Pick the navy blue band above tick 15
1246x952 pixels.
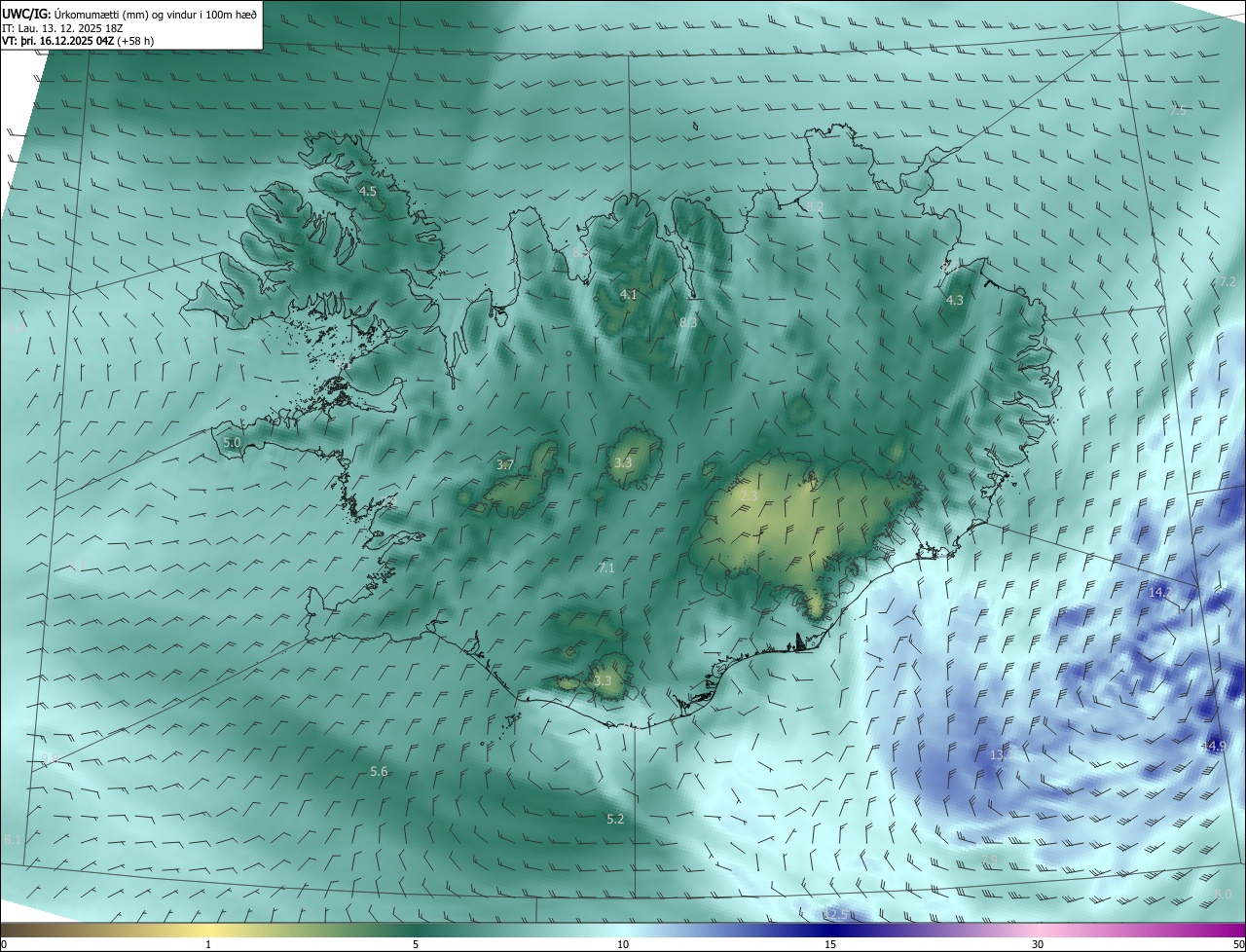pyautogui.click(x=830, y=930)
